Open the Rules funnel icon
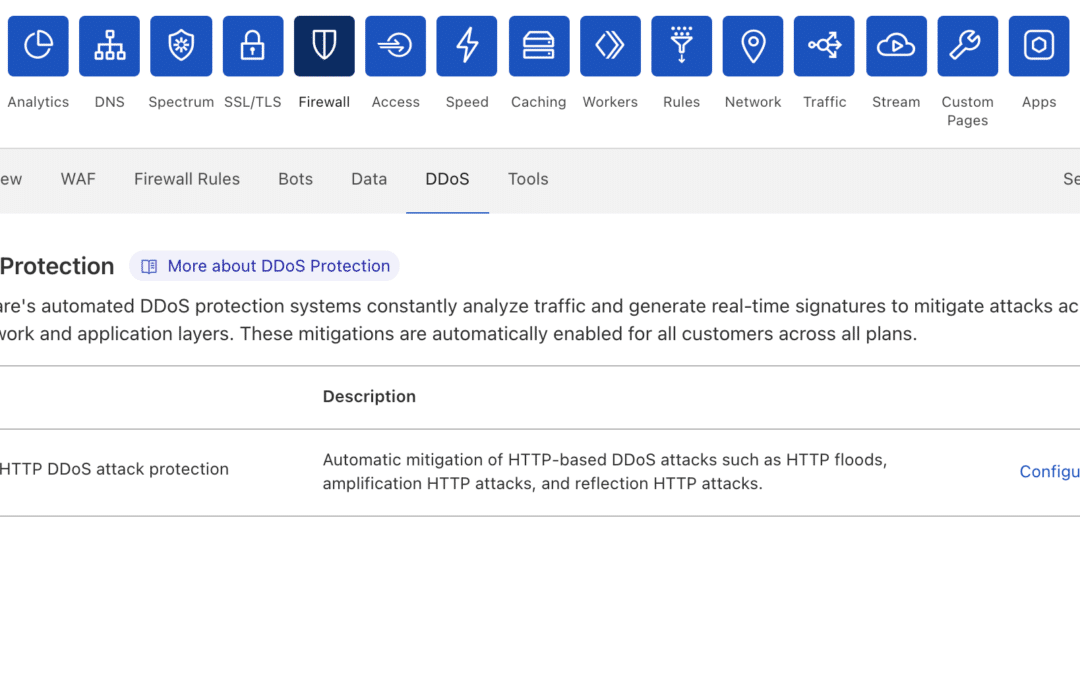1080x675 pixels. coord(681,45)
